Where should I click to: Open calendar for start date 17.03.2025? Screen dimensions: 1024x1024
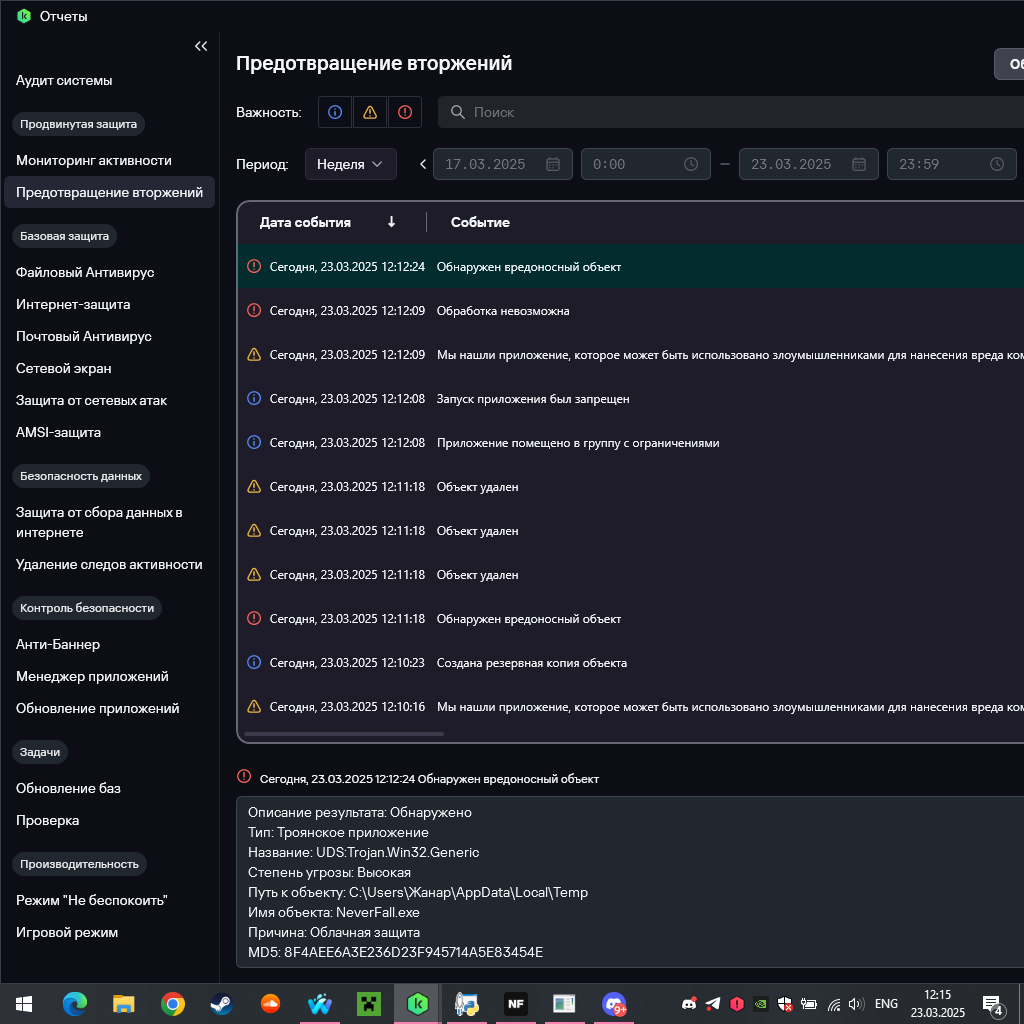click(x=552, y=164)
